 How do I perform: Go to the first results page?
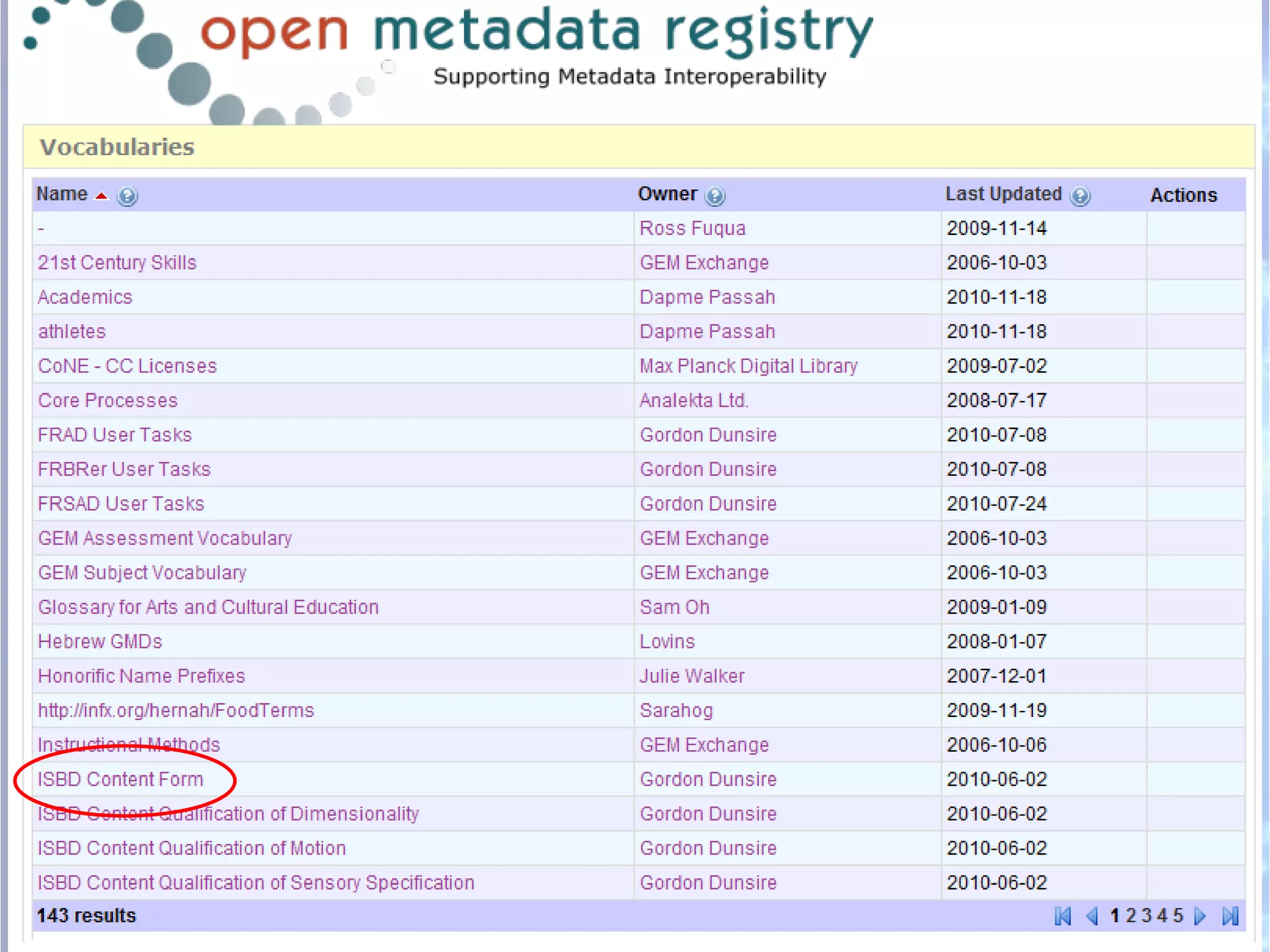1063,916
